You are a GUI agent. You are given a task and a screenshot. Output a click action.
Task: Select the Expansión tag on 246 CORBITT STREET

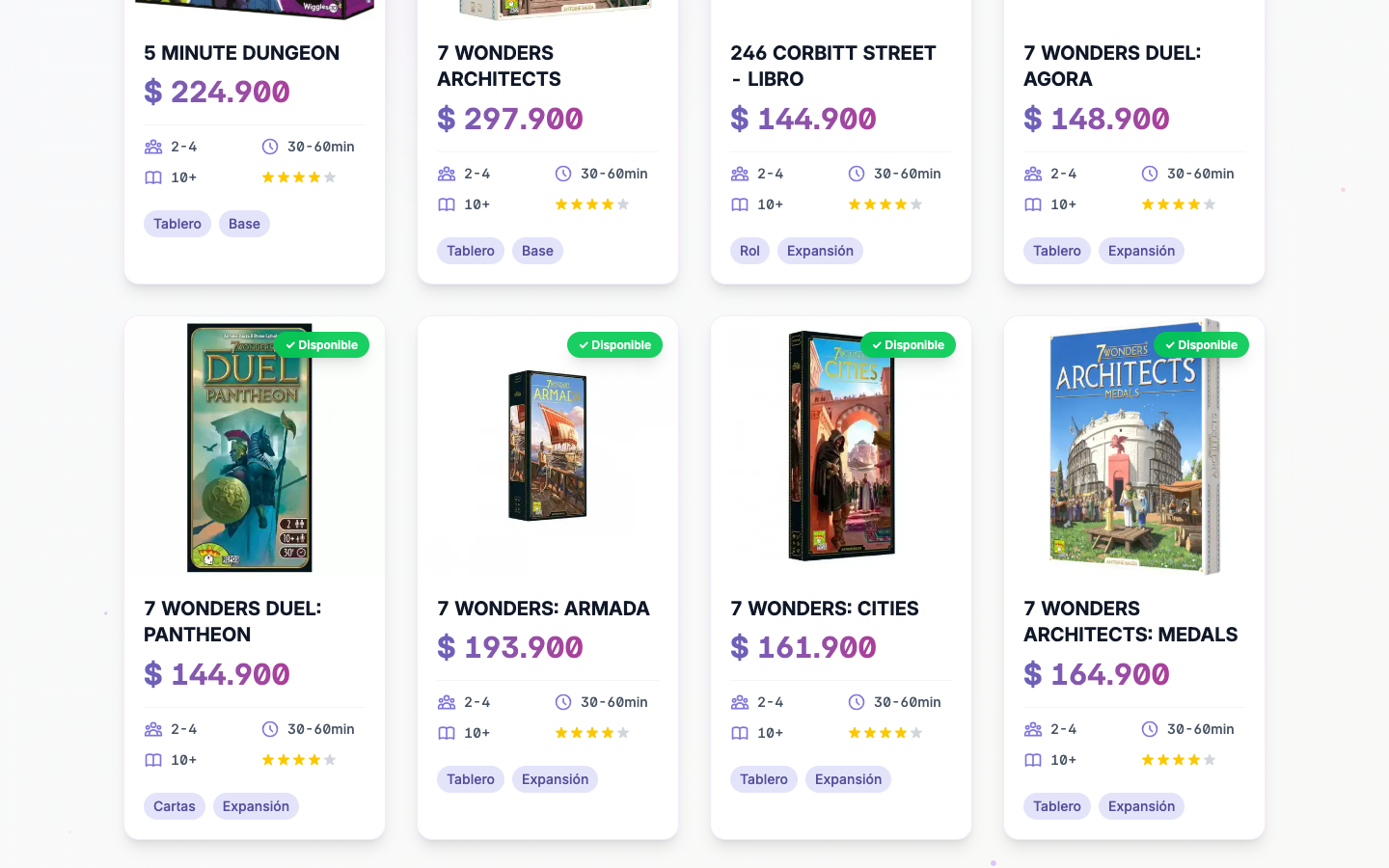[x=820, y=251]
